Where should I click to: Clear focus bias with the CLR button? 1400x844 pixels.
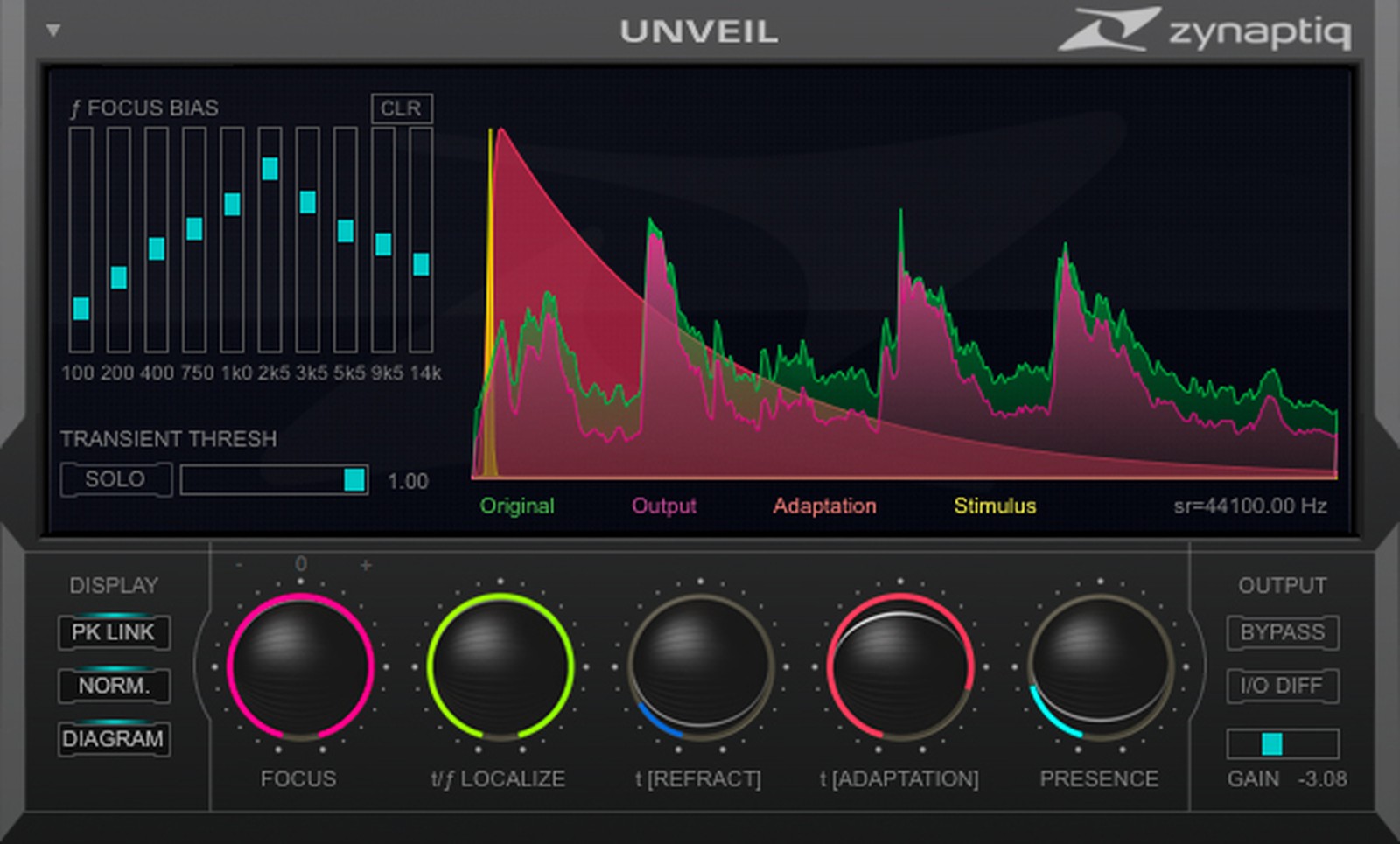401,108
